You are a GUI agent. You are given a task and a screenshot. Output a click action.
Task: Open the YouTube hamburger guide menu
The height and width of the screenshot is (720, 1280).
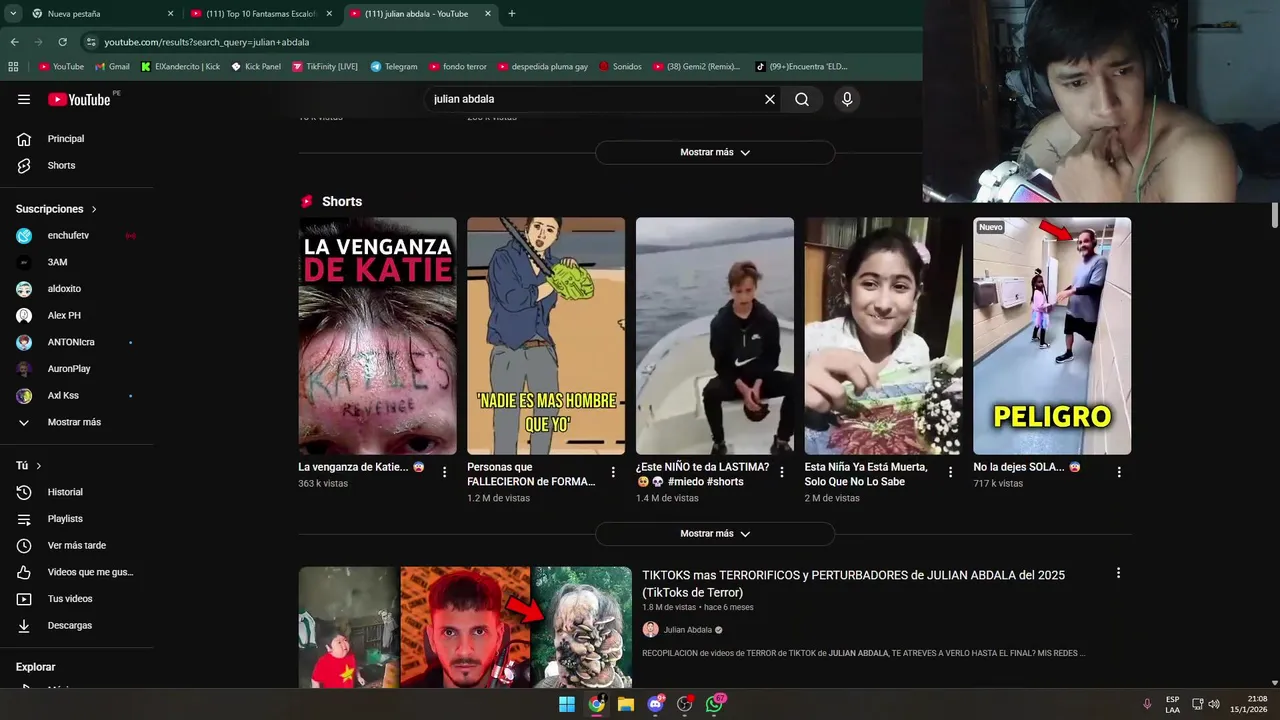(x=24, y=99)
